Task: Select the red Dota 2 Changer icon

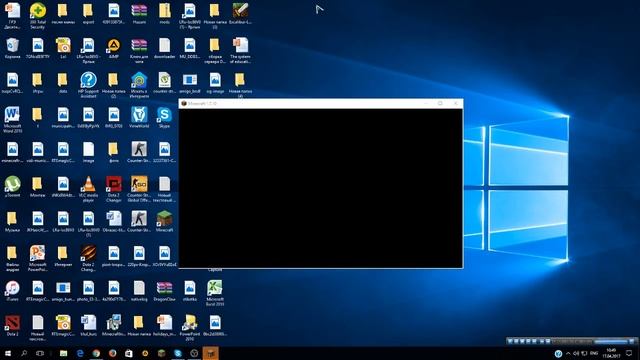Action: pyautogui.click(x=113, y=189)
